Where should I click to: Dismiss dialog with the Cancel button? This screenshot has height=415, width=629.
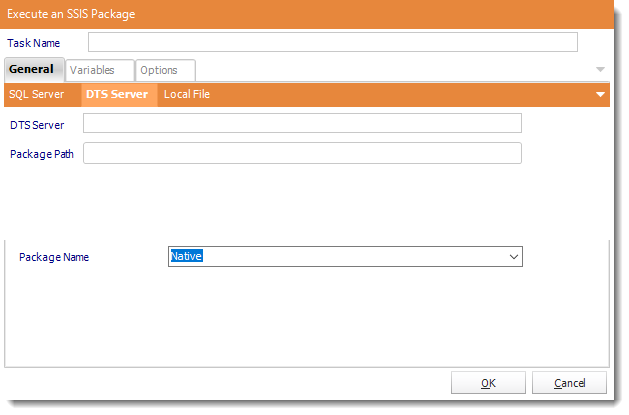point(569,383)
